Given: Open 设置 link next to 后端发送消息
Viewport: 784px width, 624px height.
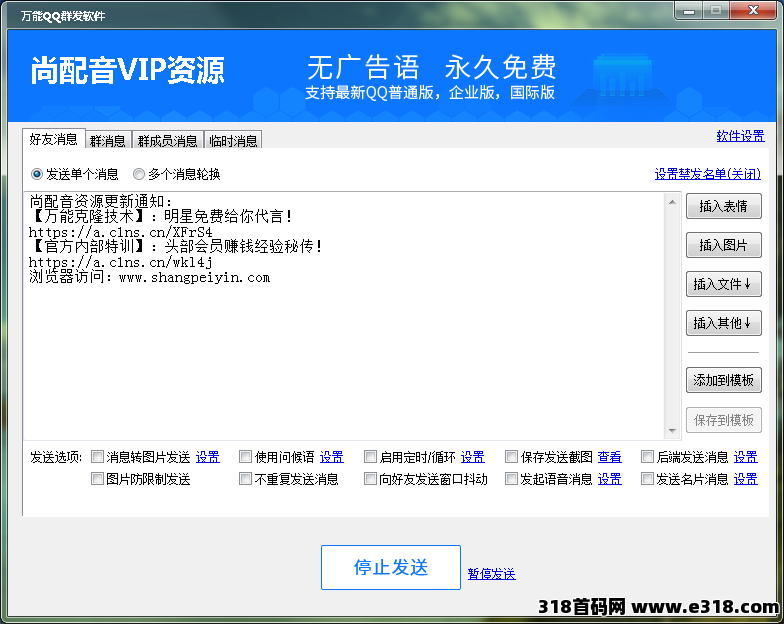Looking at the screenshot, I should pos(746,457).
